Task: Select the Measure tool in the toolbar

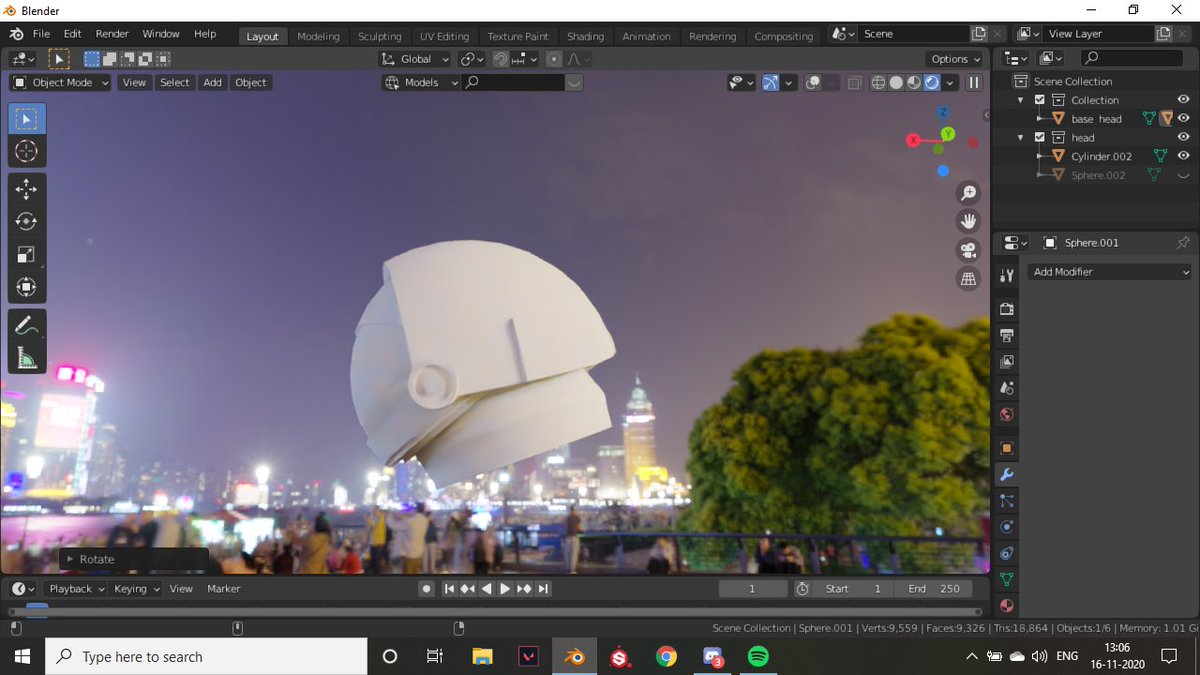Action: click(x=26, y=356)
